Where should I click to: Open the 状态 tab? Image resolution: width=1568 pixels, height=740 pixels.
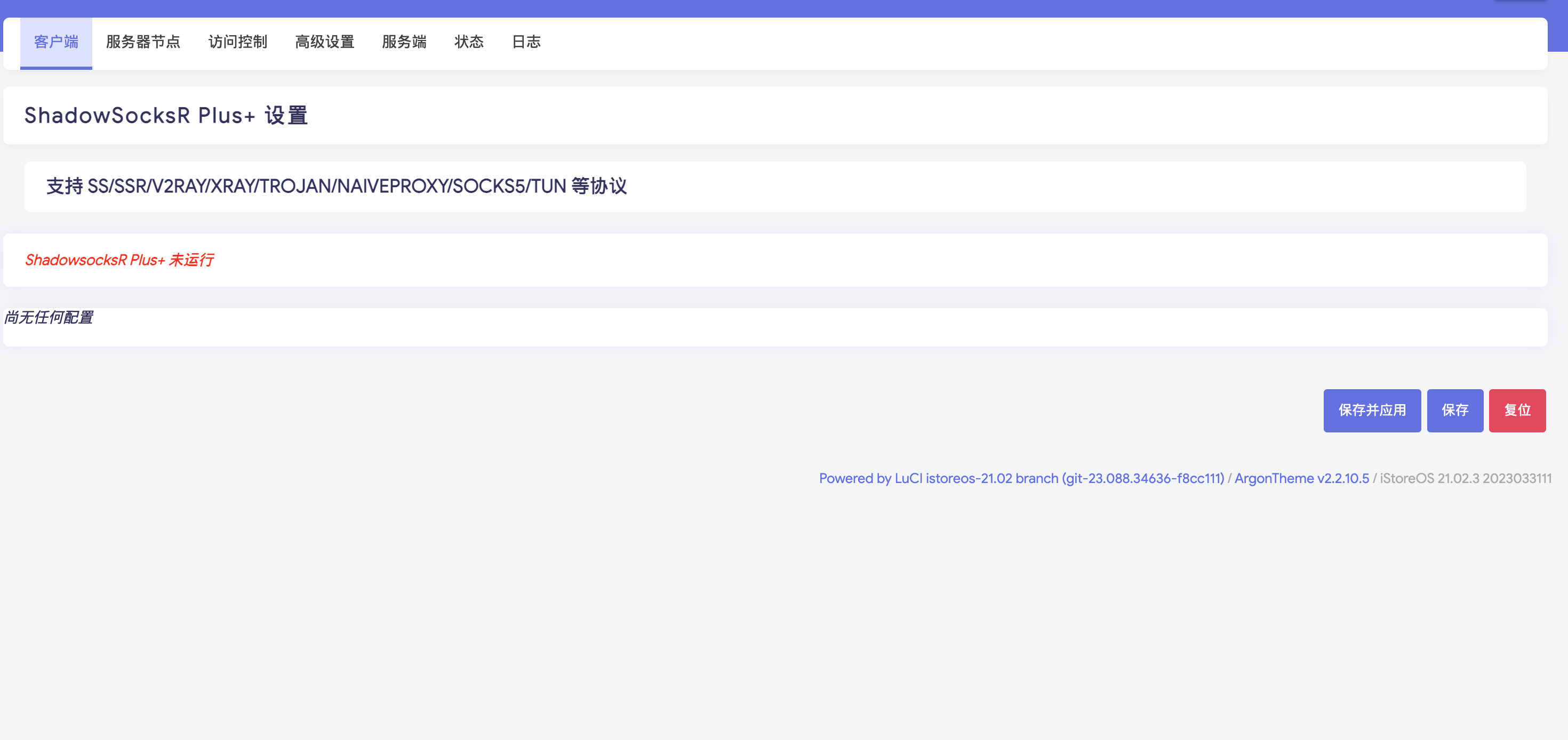point(469,42)
